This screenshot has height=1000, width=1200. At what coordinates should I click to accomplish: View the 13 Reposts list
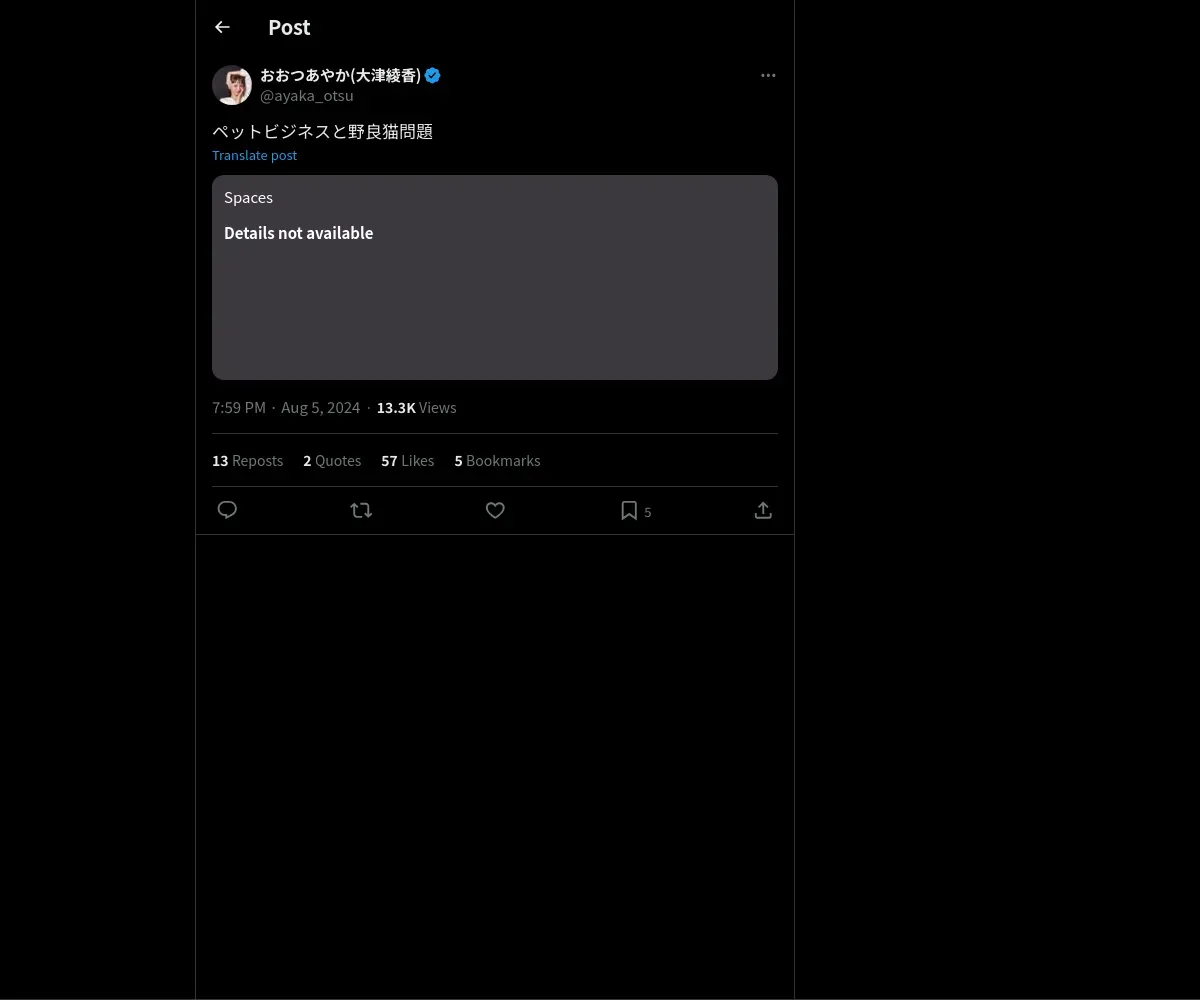pos(247,461)
